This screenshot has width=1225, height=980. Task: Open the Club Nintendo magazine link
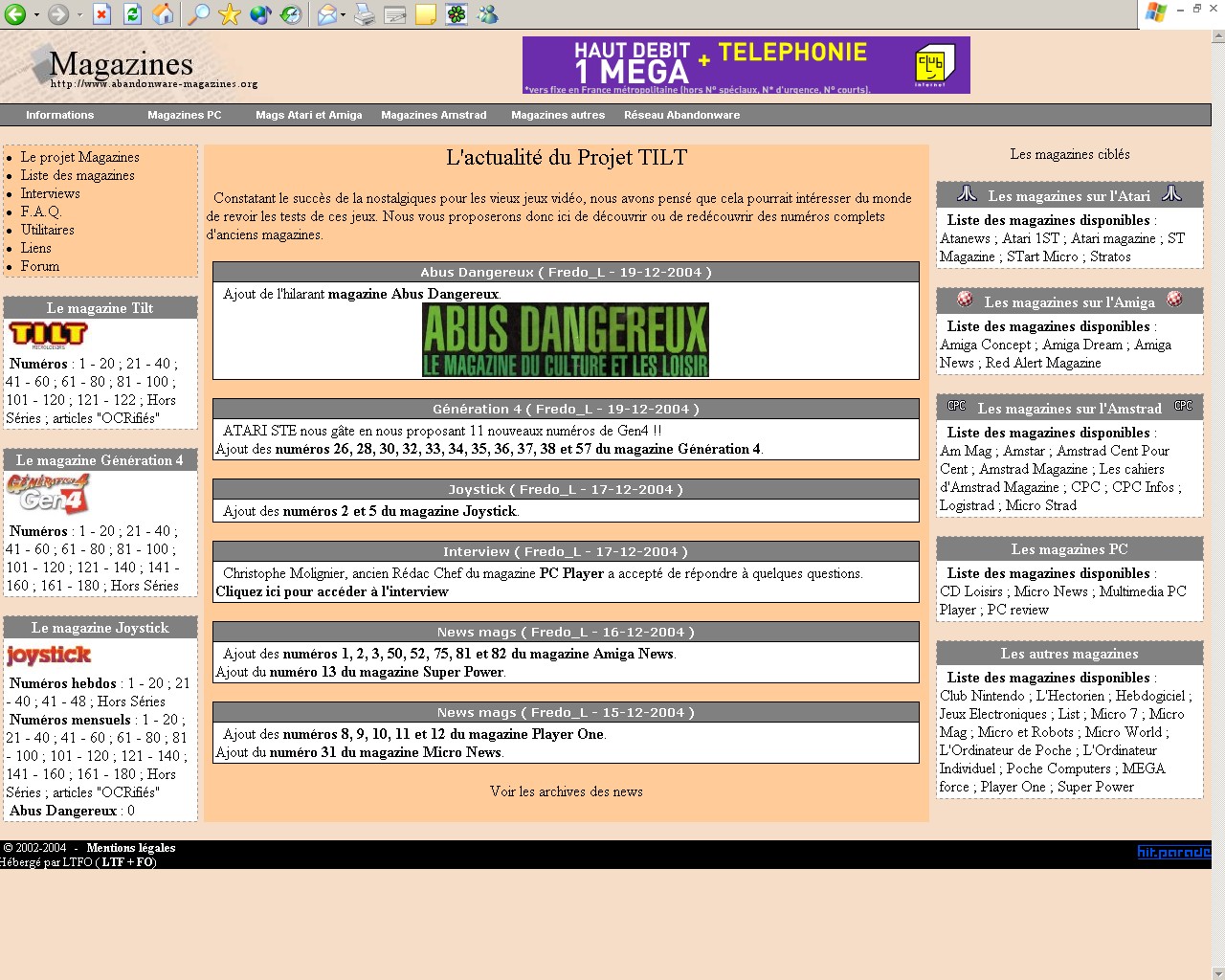982,696
